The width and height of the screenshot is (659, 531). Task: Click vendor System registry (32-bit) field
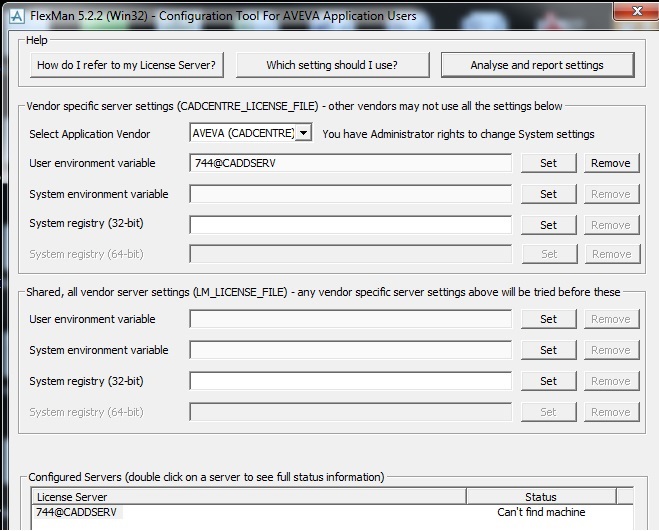point(351,225)
